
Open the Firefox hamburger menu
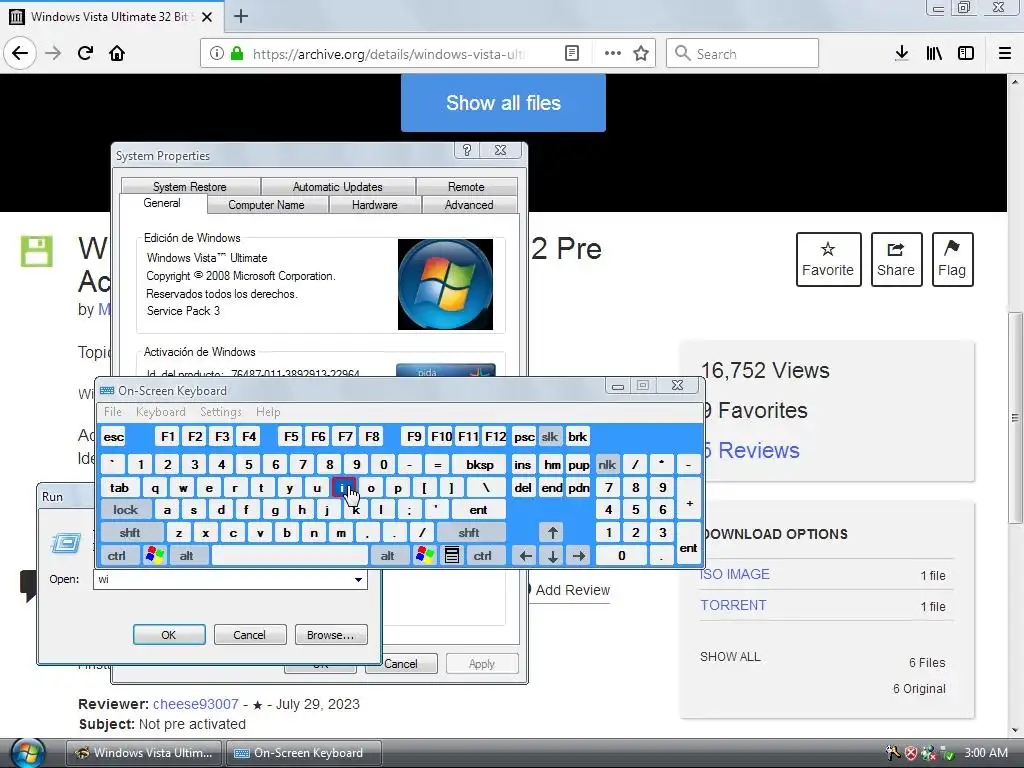point(1004,54)
